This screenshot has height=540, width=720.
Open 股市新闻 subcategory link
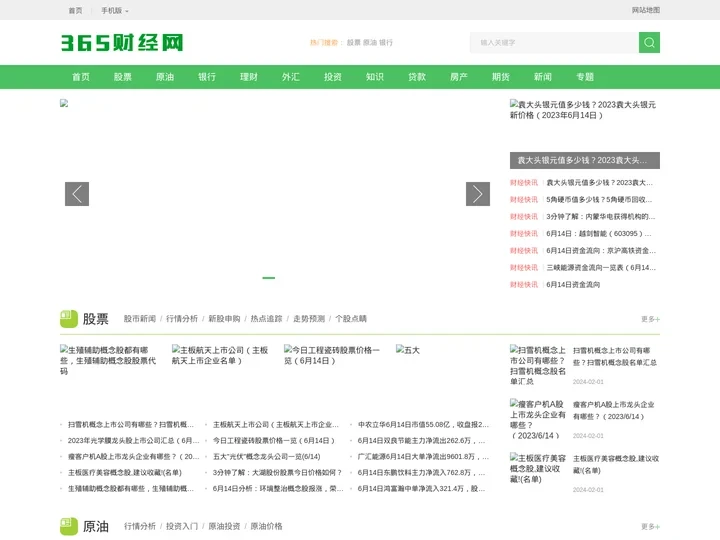point(140,319)
